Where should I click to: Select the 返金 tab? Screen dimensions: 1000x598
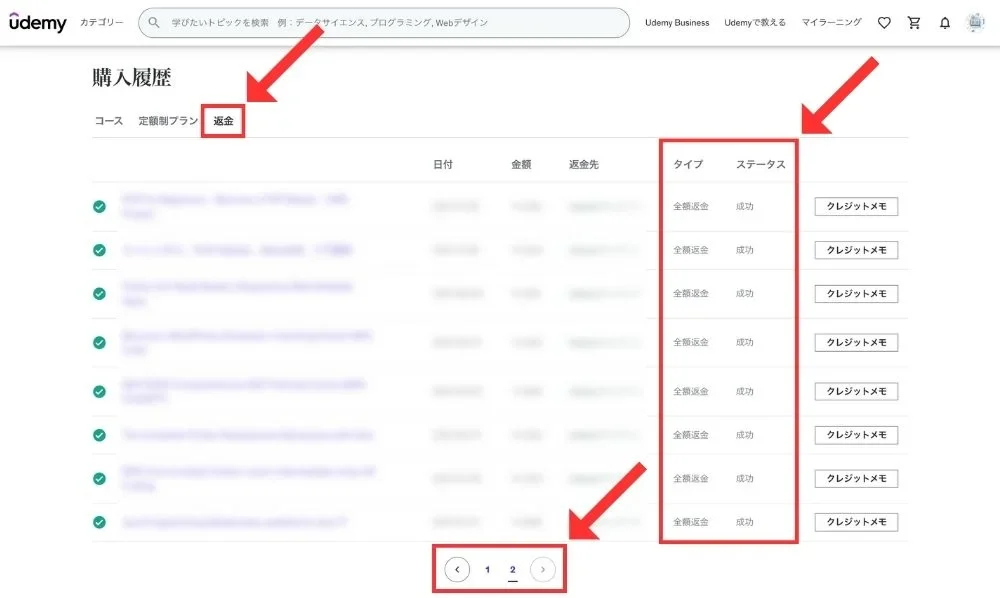click(x=223, y=121)
